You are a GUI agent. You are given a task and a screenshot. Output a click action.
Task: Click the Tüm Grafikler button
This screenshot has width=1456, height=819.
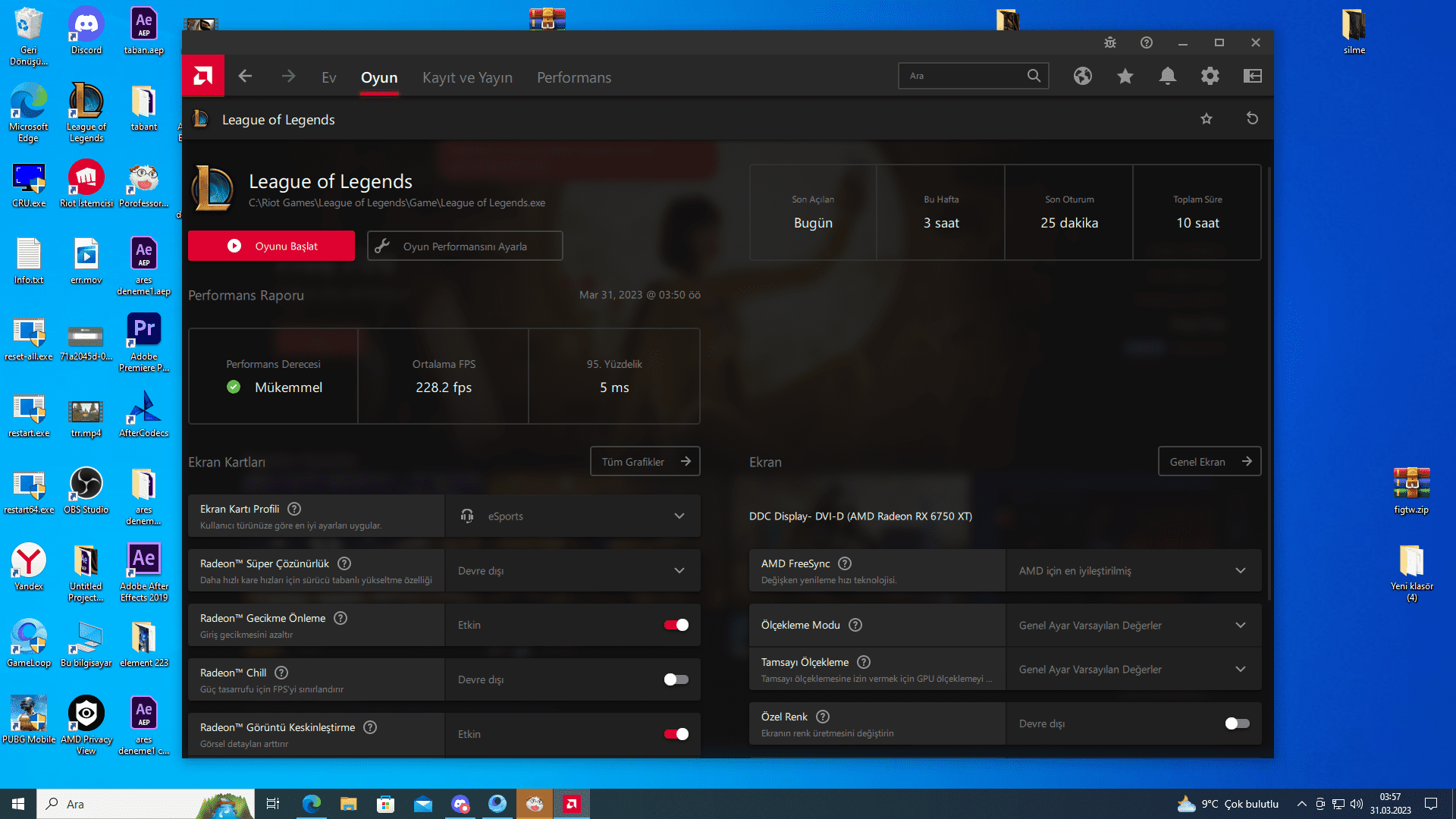(x=645, y=462)
